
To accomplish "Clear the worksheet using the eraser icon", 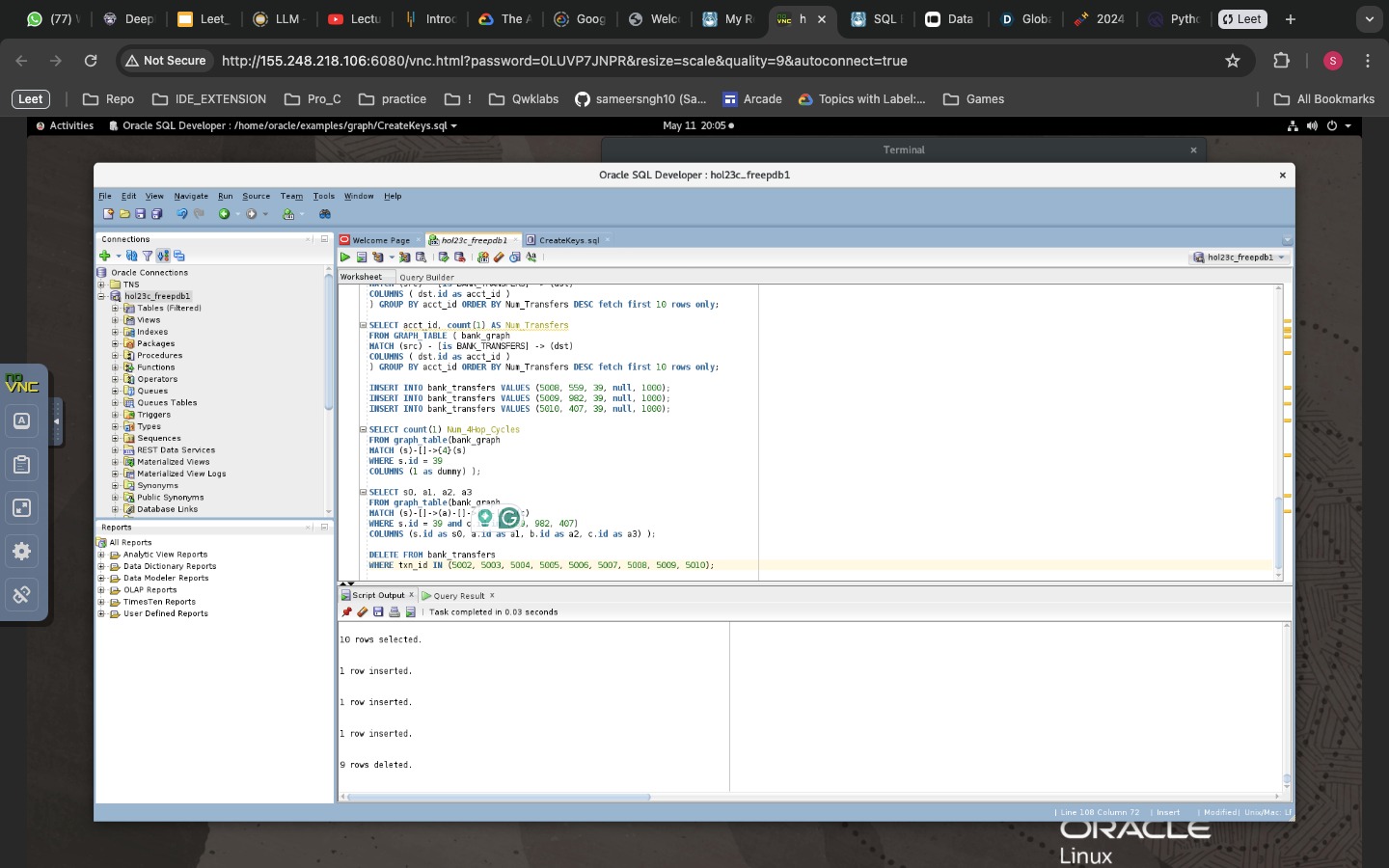I will click(x=499, y=258).
